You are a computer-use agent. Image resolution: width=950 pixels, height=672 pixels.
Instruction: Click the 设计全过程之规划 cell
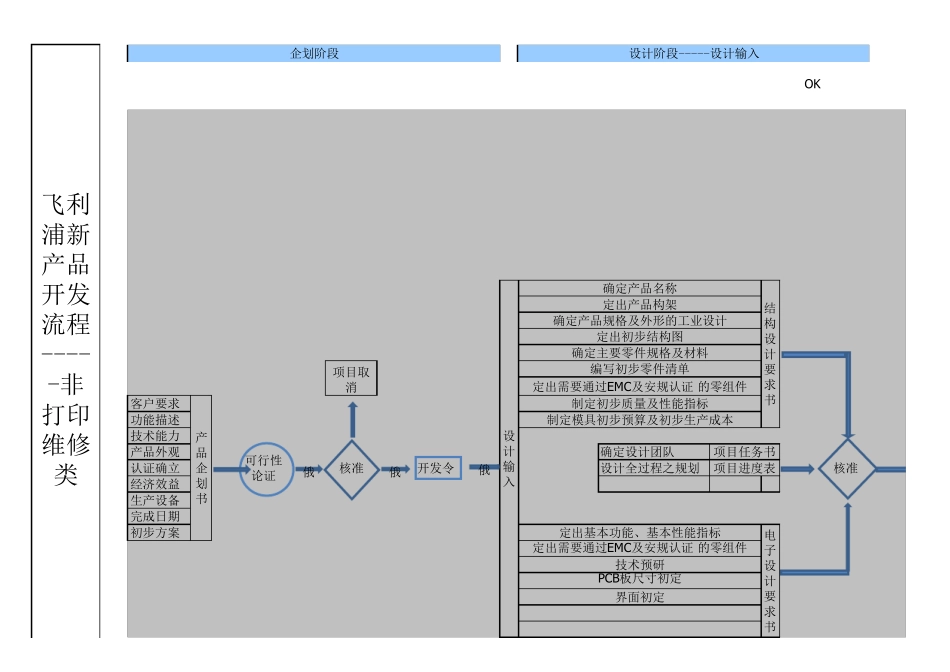pos(654,468)
